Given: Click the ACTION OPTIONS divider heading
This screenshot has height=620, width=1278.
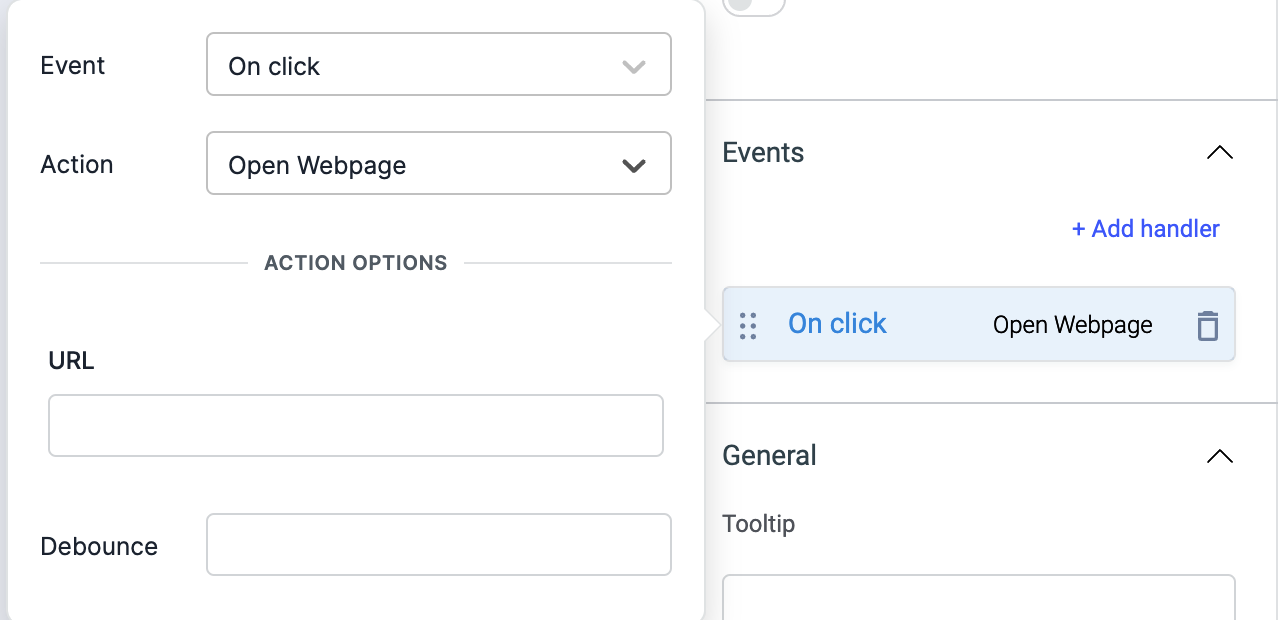Looking at the screenshot, I should click(x=355, y=263).
